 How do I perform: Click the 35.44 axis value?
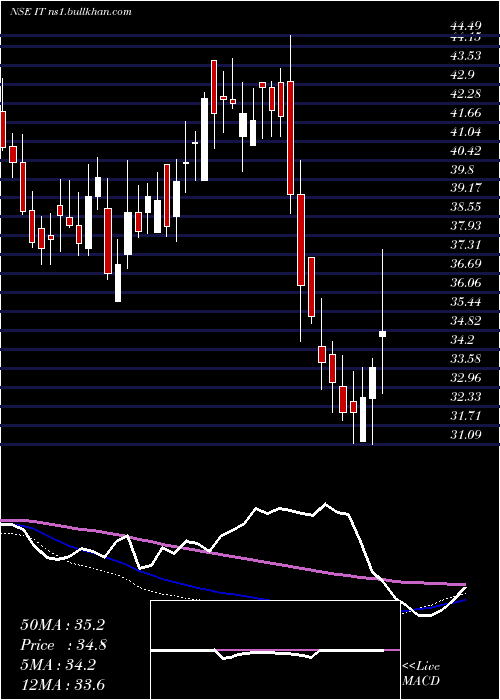click(467, 302)
